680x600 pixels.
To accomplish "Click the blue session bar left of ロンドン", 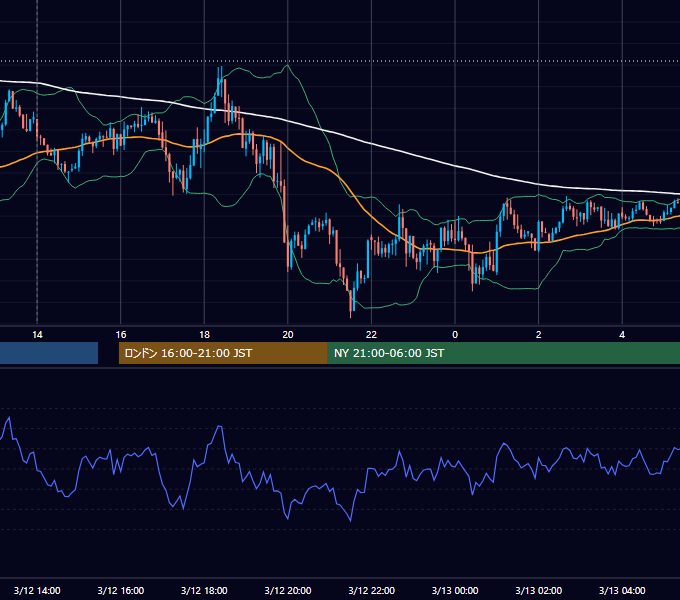I will click(49, 353).
